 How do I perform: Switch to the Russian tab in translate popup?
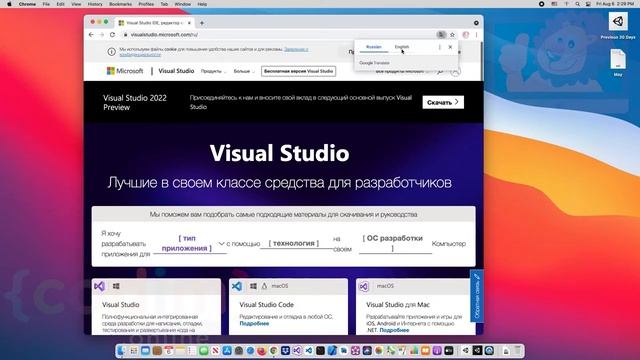(x=373, y=47)
